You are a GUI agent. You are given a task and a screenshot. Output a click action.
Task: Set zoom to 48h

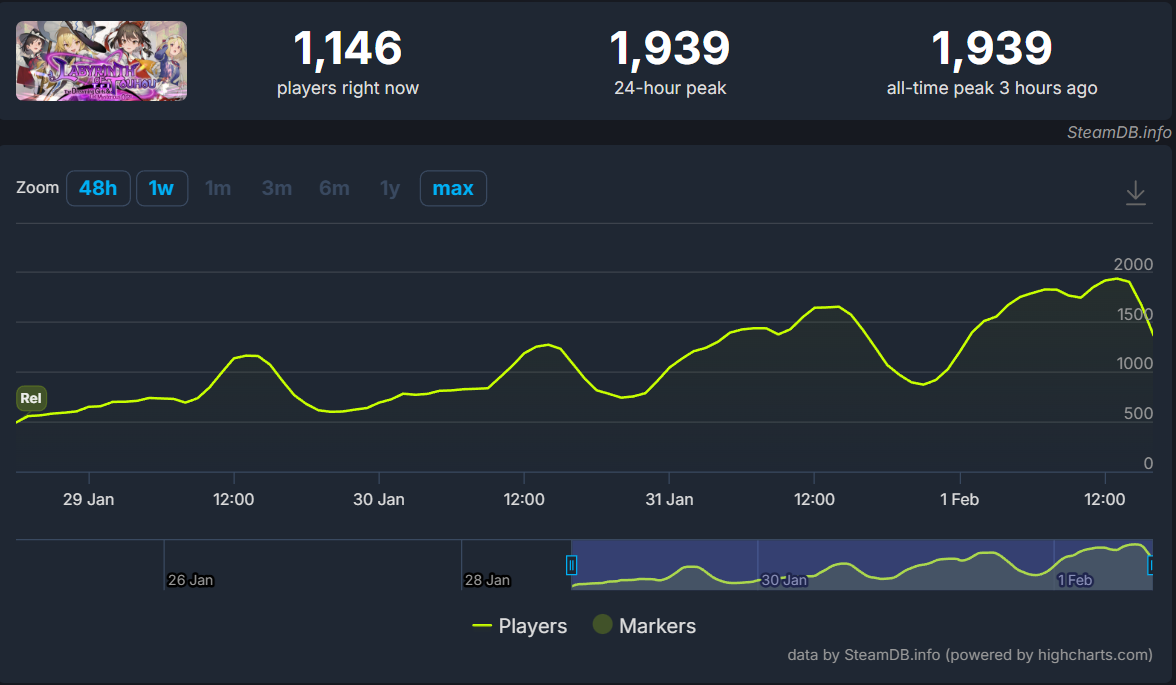[x=98, y=188]
